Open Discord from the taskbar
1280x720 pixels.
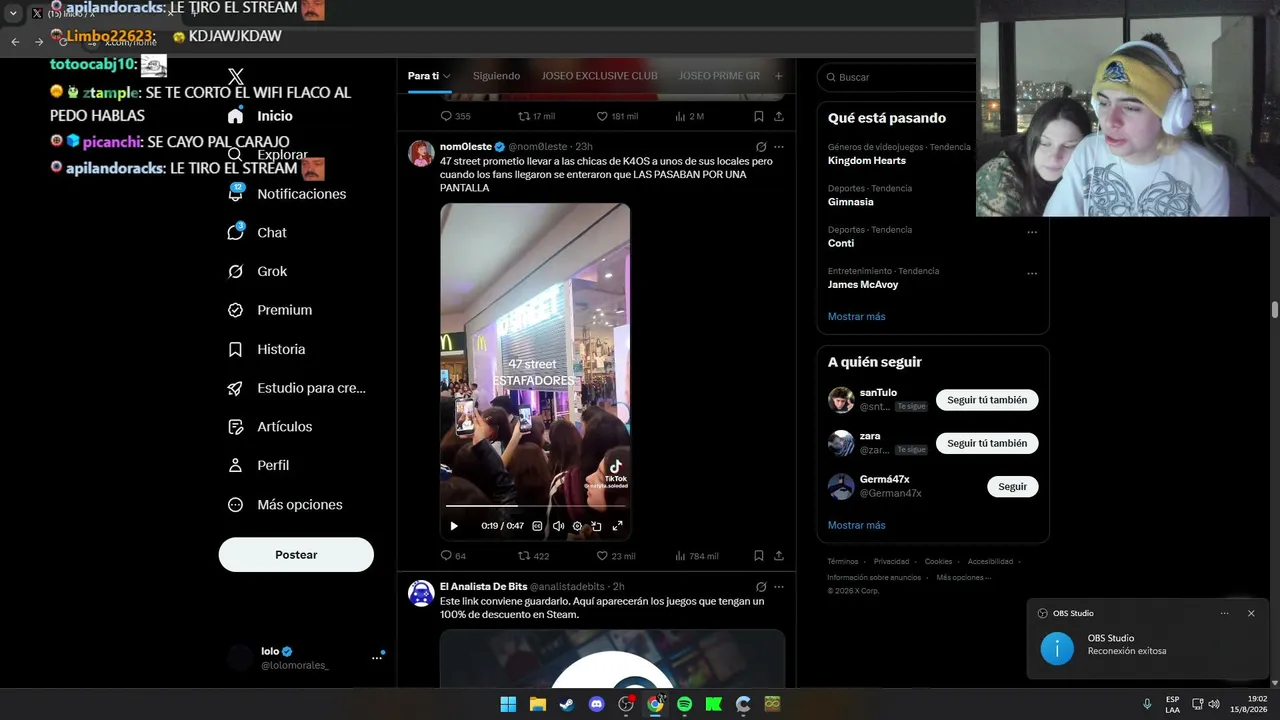pos(597,704)
